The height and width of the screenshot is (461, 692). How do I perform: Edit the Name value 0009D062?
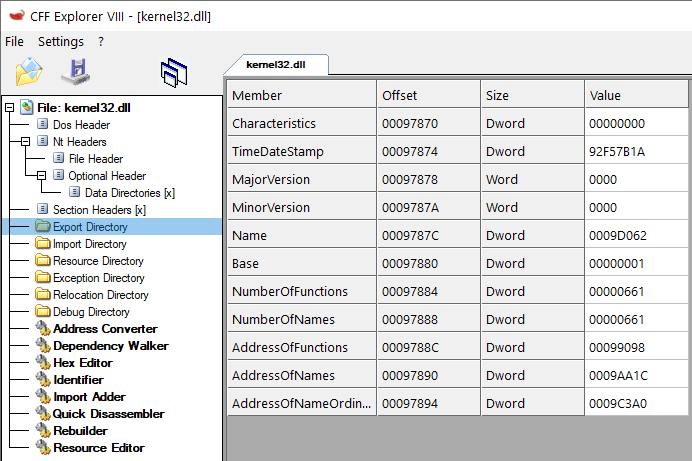(x=636, y=235)
